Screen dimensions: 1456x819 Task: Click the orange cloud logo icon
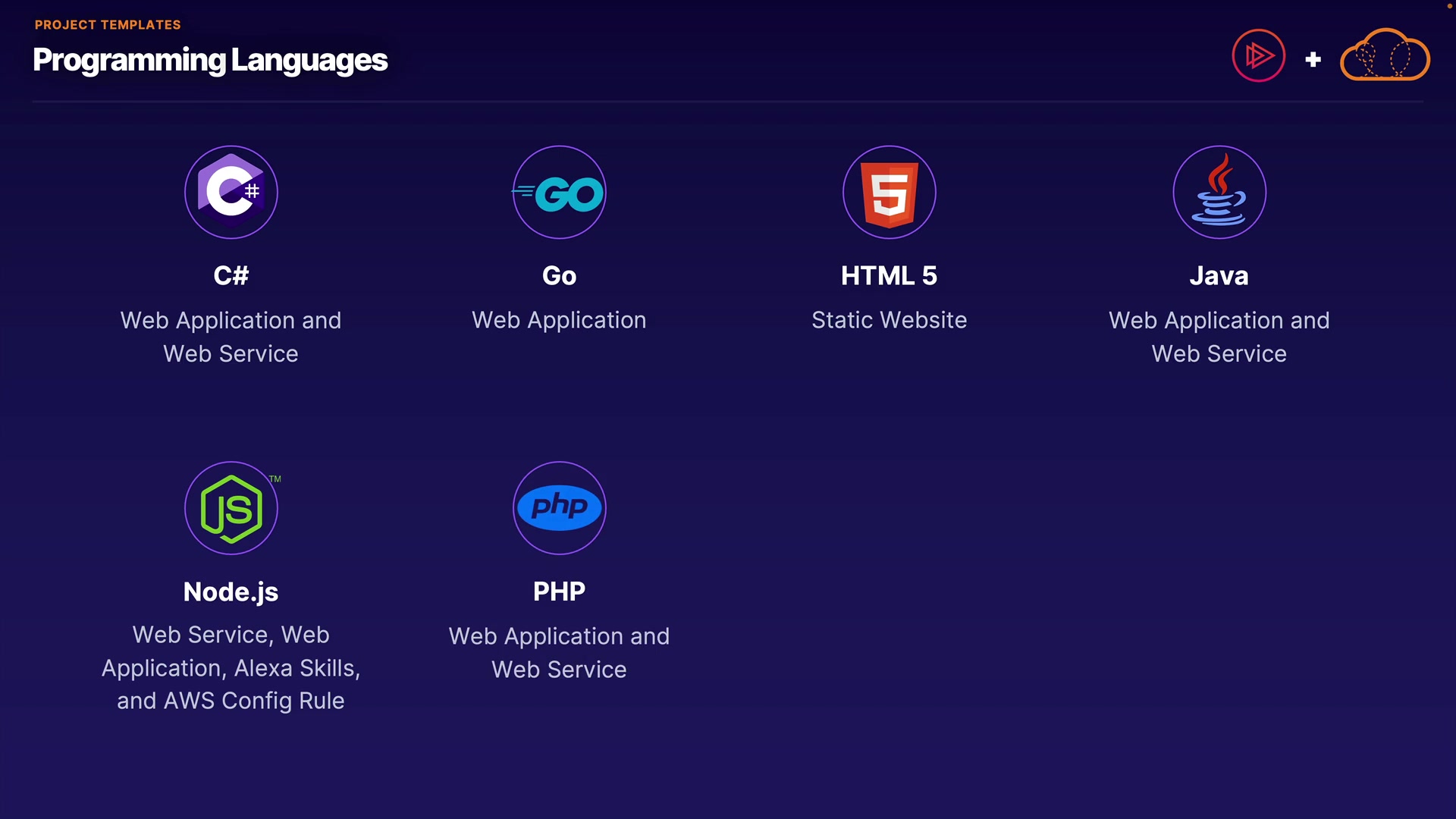click(1385, 56)
